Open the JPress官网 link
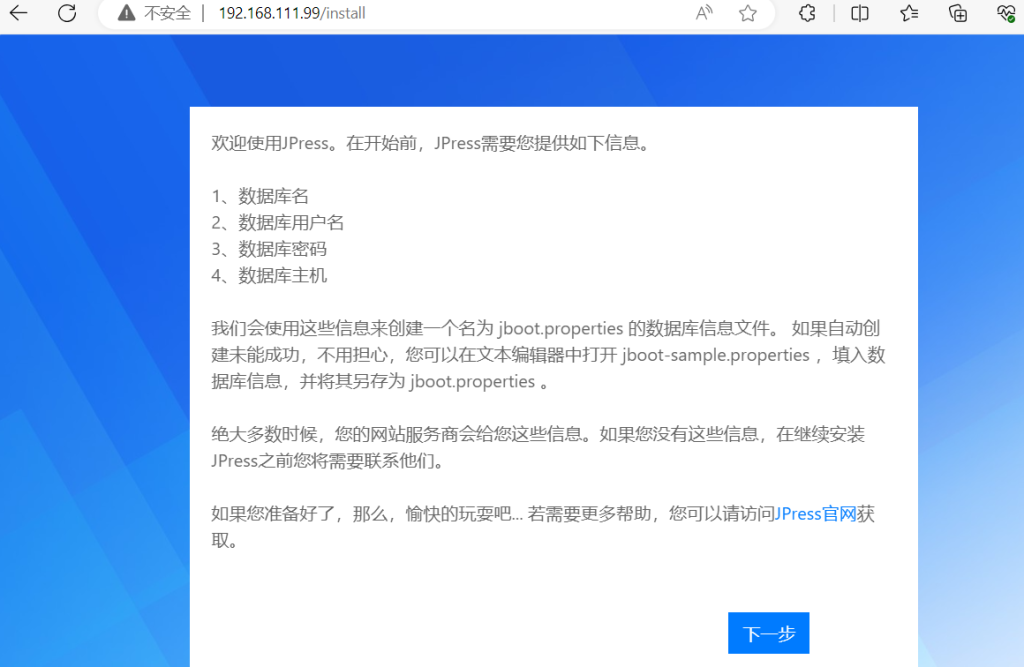 [x=815, y=514]
